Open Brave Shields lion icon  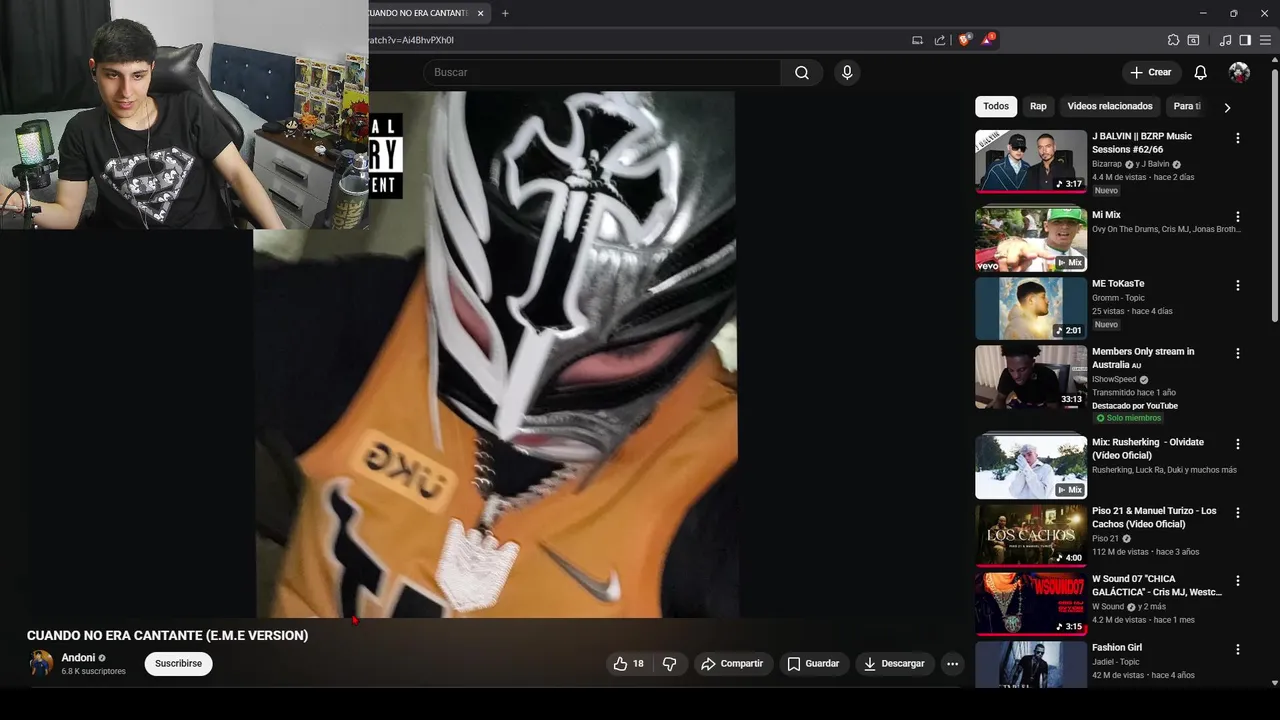pos(965,40)
